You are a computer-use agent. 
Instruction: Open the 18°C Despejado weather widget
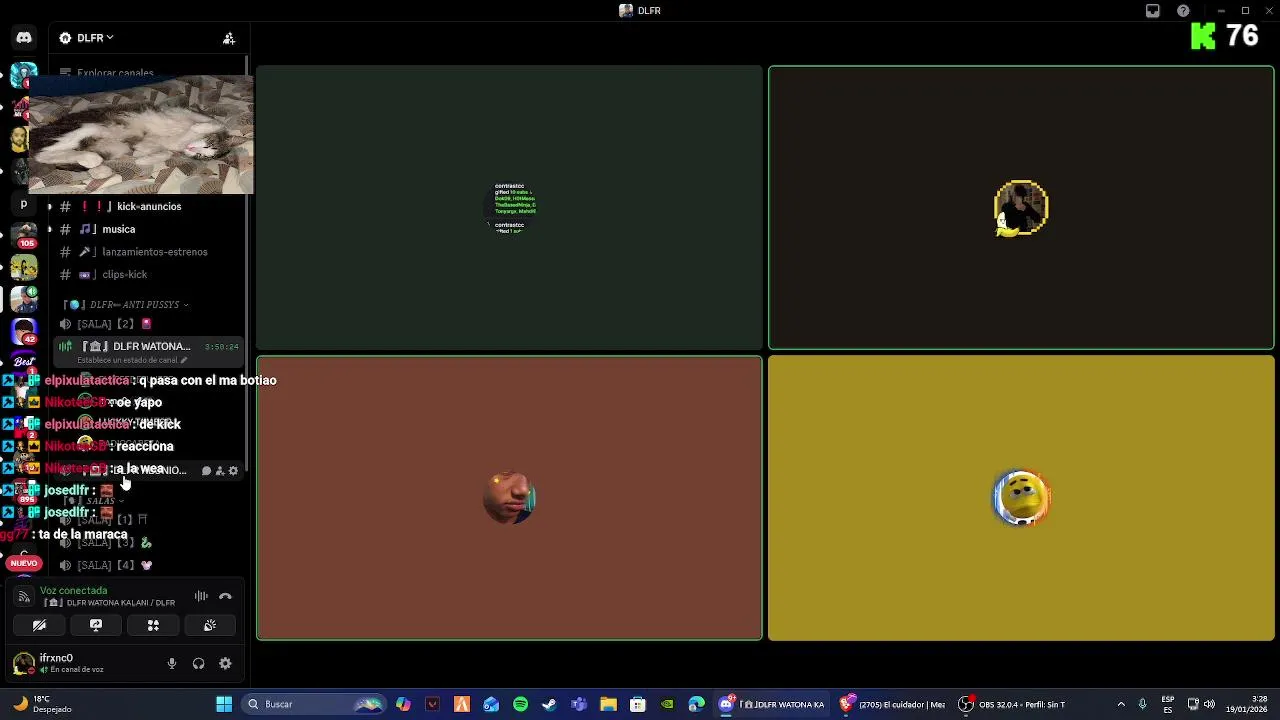pos(42,704)
